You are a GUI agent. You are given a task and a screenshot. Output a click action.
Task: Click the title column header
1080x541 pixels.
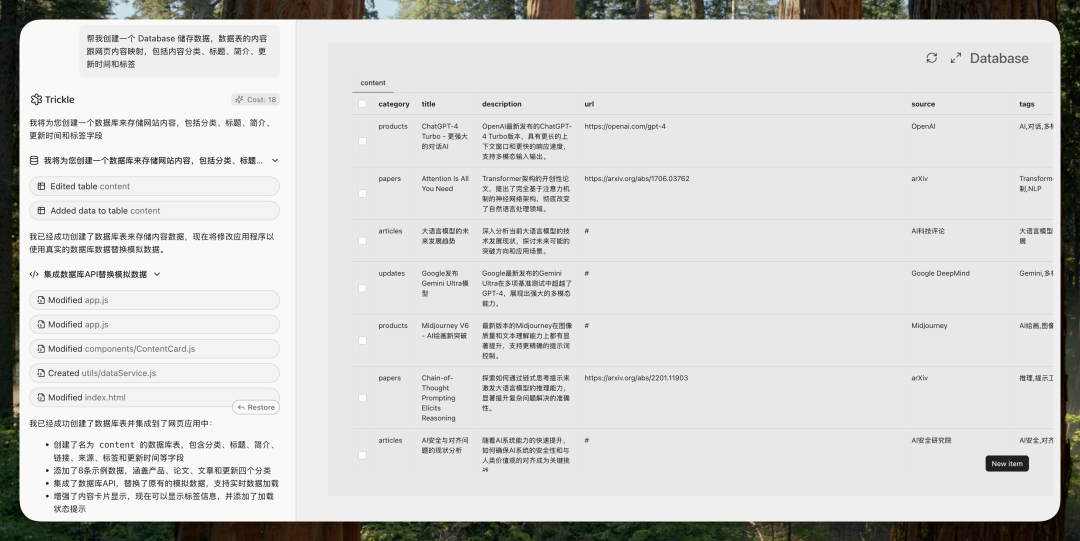(x=428, y=104)
